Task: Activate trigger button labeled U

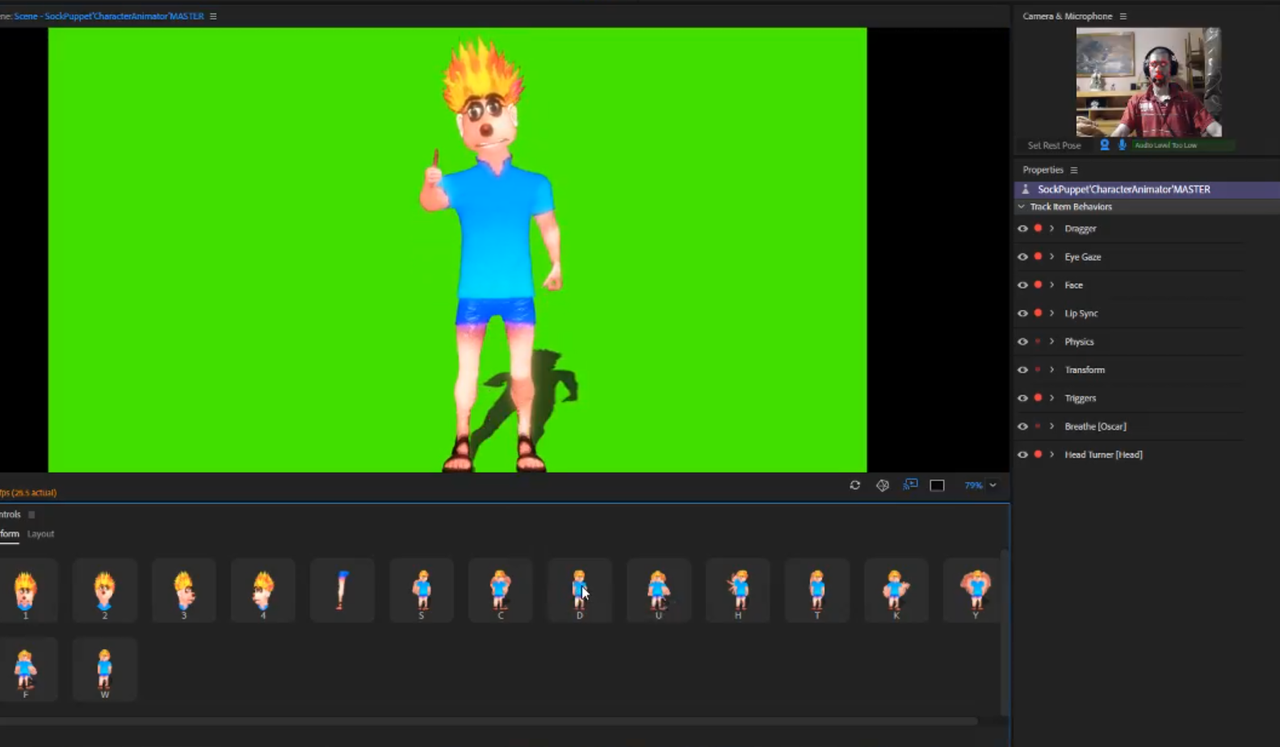Action: click(x=658, y=591)
